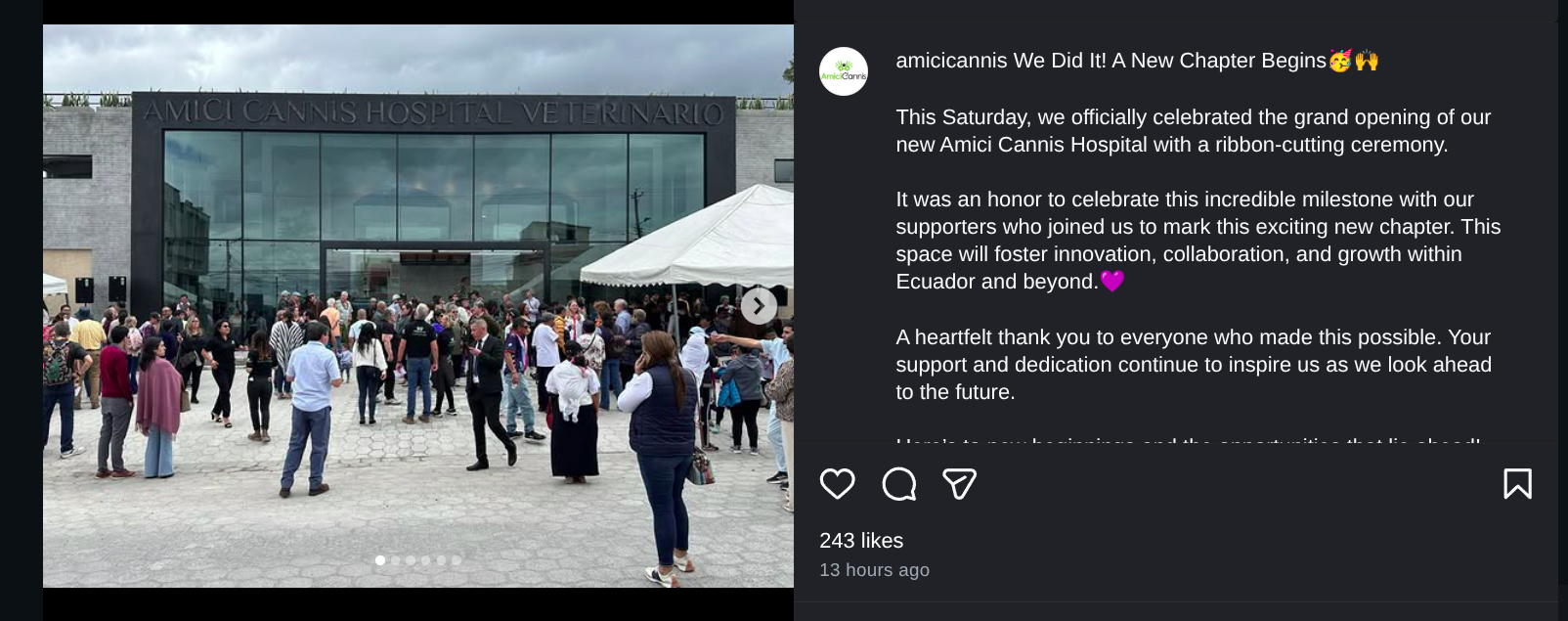View the 243 likes list
1568x621 pixels.
pyautogui.click(x=861, y=541)
